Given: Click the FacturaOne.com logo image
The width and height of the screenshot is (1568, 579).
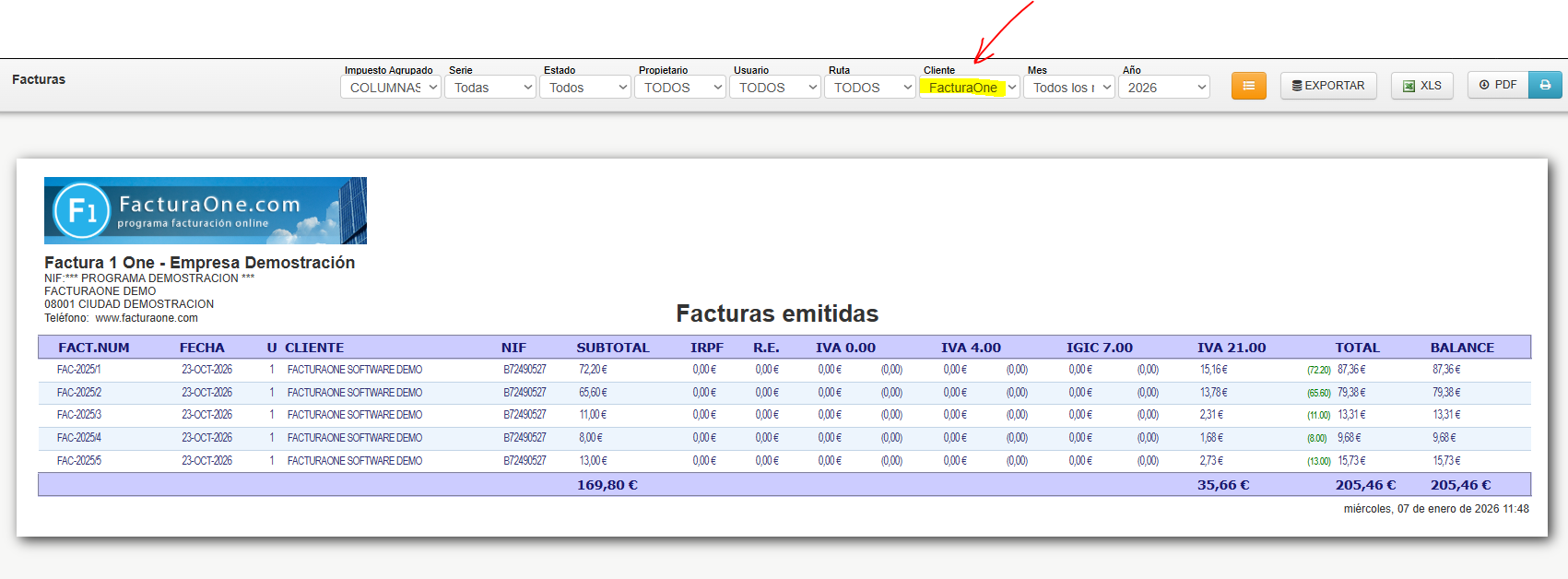Looking at the screenshot, I should [206, 210].
